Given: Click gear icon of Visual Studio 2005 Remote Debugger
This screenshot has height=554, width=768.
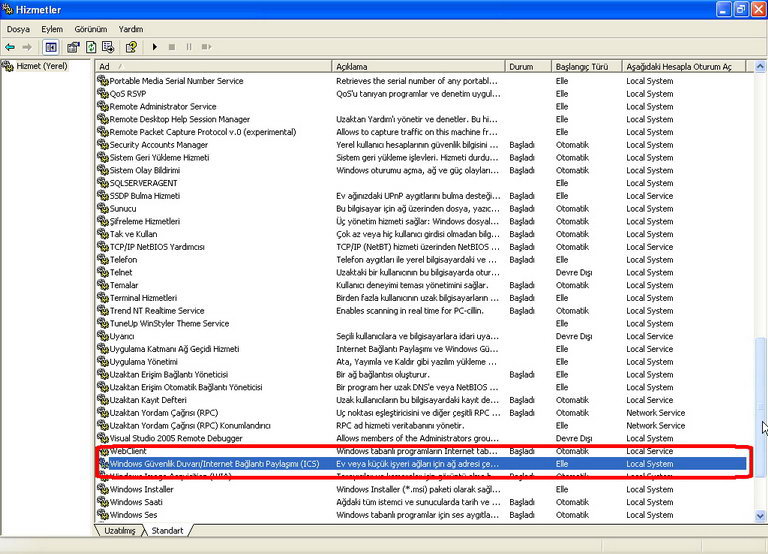Looking at the screenshot, I should pos(103,438).
